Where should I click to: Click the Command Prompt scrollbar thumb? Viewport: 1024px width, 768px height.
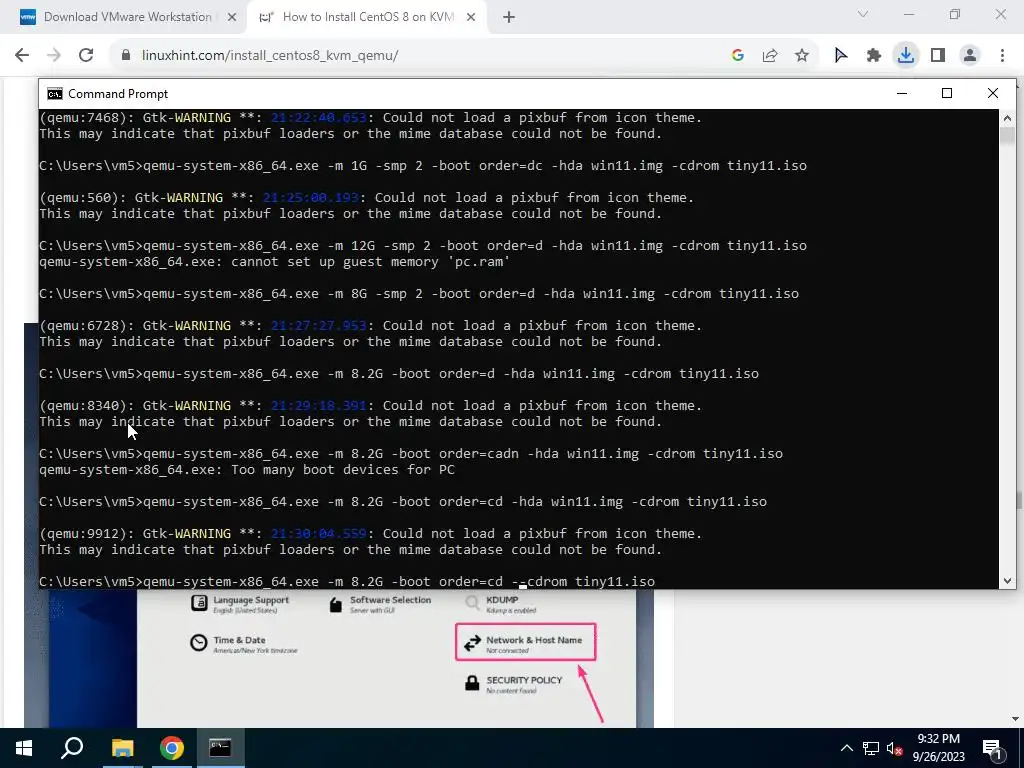(1007, 136)
